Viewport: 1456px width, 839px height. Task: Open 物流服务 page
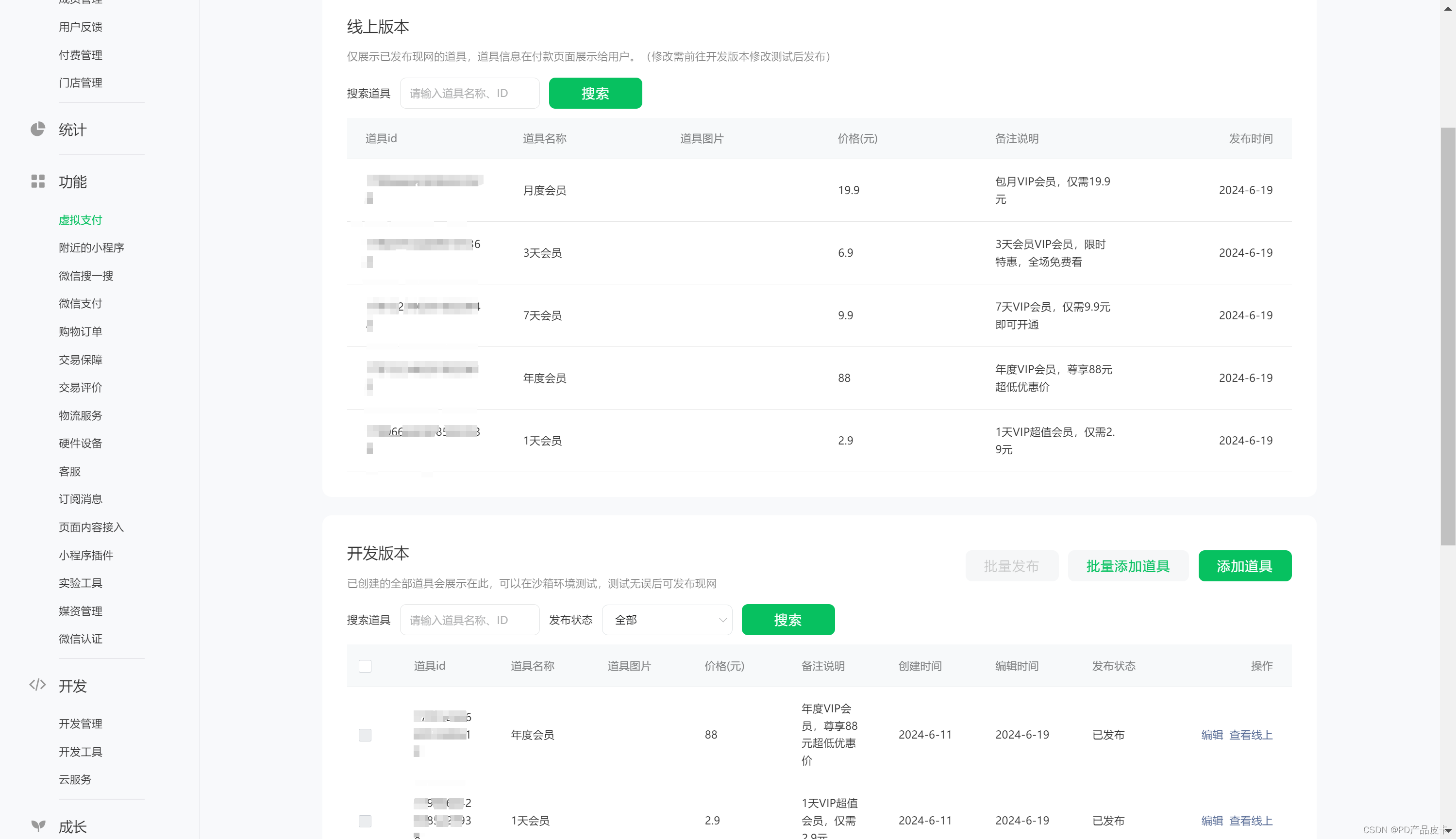pyautogui.click(x=81, y=416)
